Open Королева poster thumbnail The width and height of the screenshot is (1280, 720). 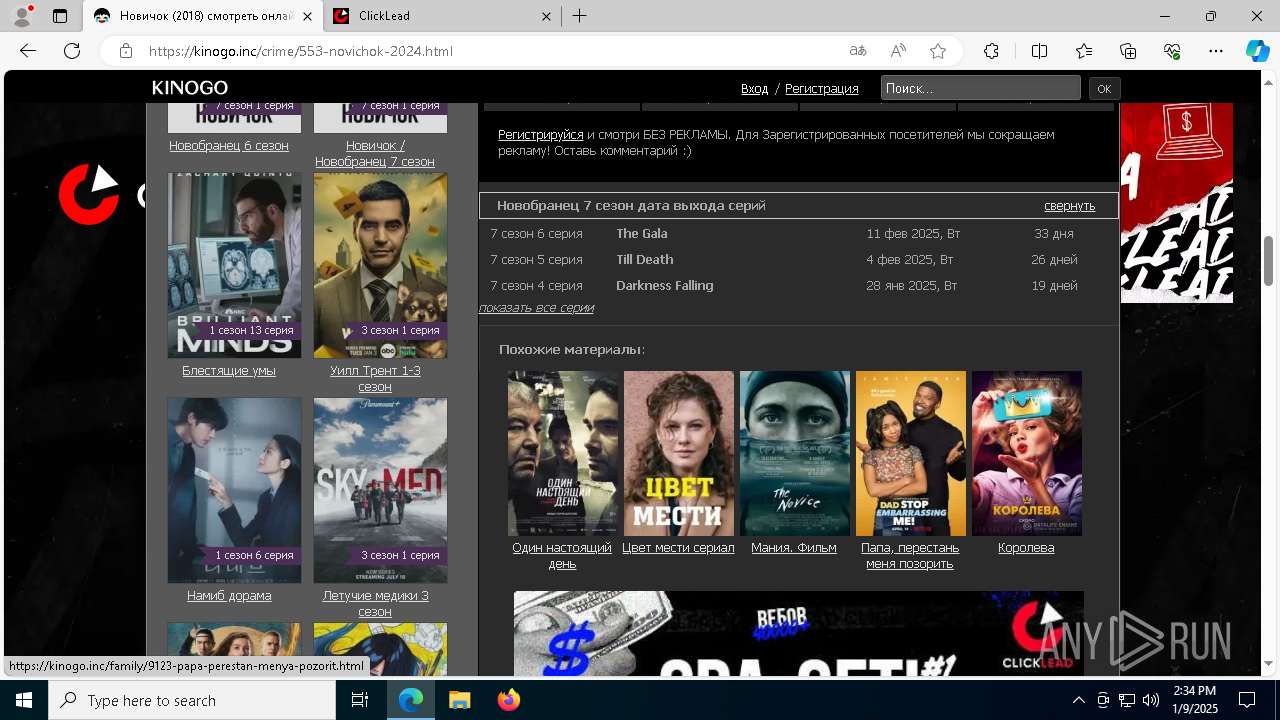(x=1027, y=453)
